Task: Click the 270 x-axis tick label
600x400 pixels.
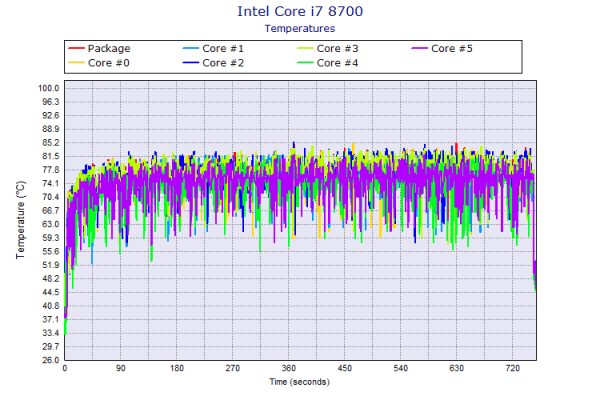Action: [233, 368]
